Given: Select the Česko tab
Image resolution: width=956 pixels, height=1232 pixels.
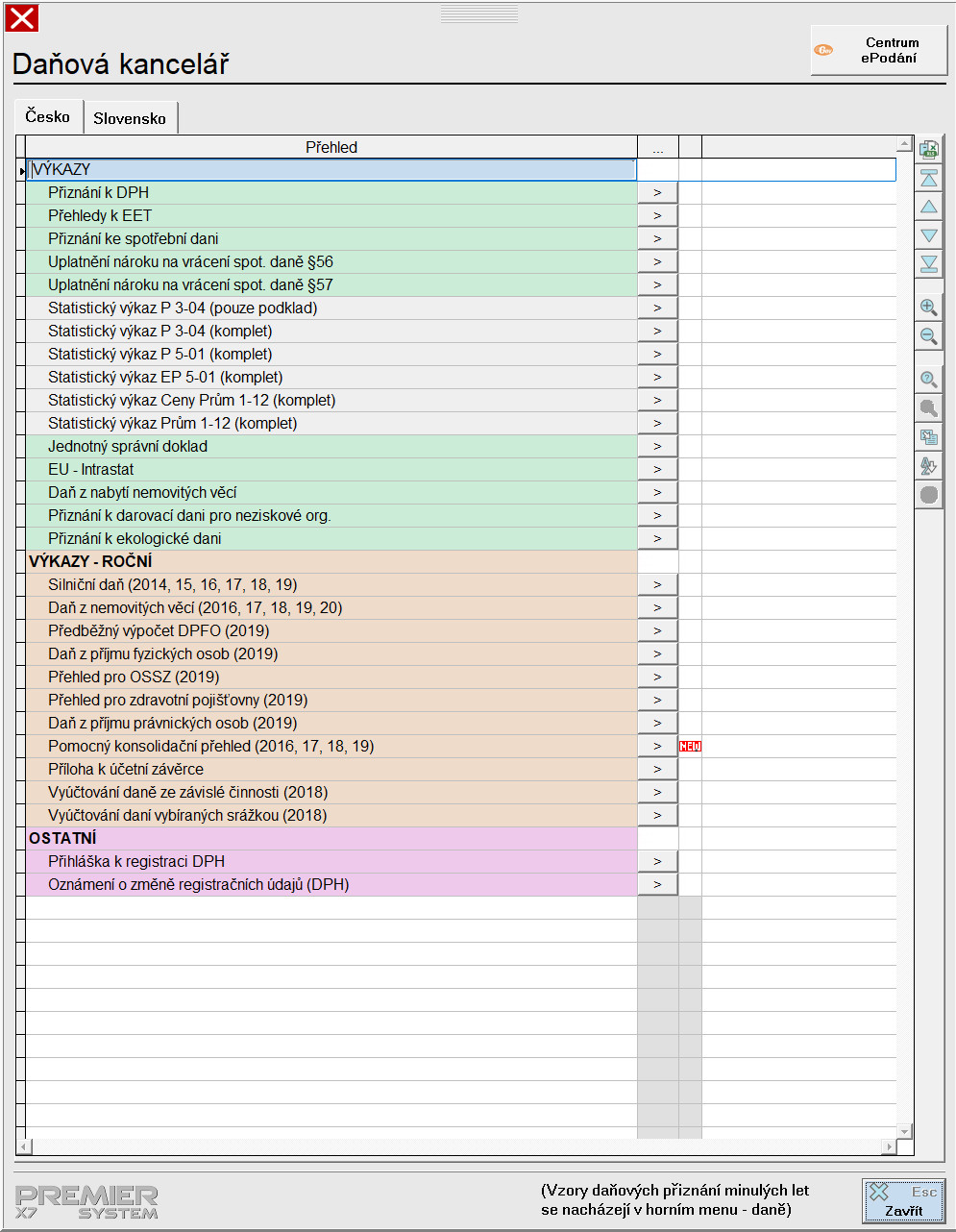Looking at the screenshot, I should pyautogui.click(x=48, y=116).
